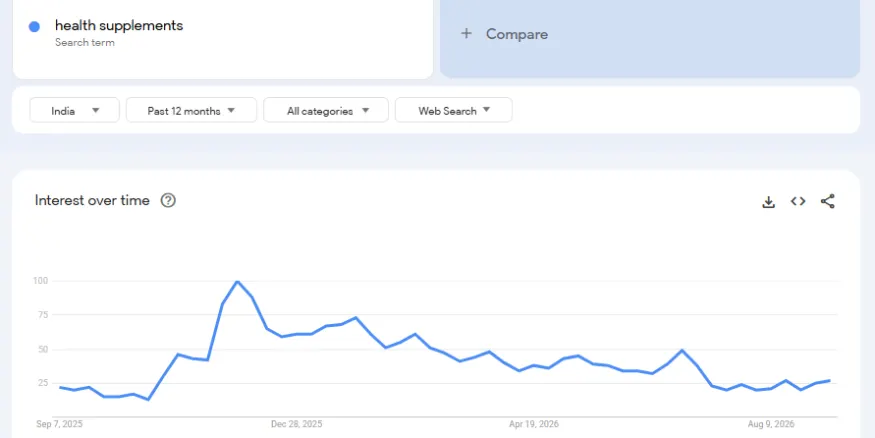This screenshot has width=875, height=438.
Task: Open the All categories dropdown
Action: point(326,110)
